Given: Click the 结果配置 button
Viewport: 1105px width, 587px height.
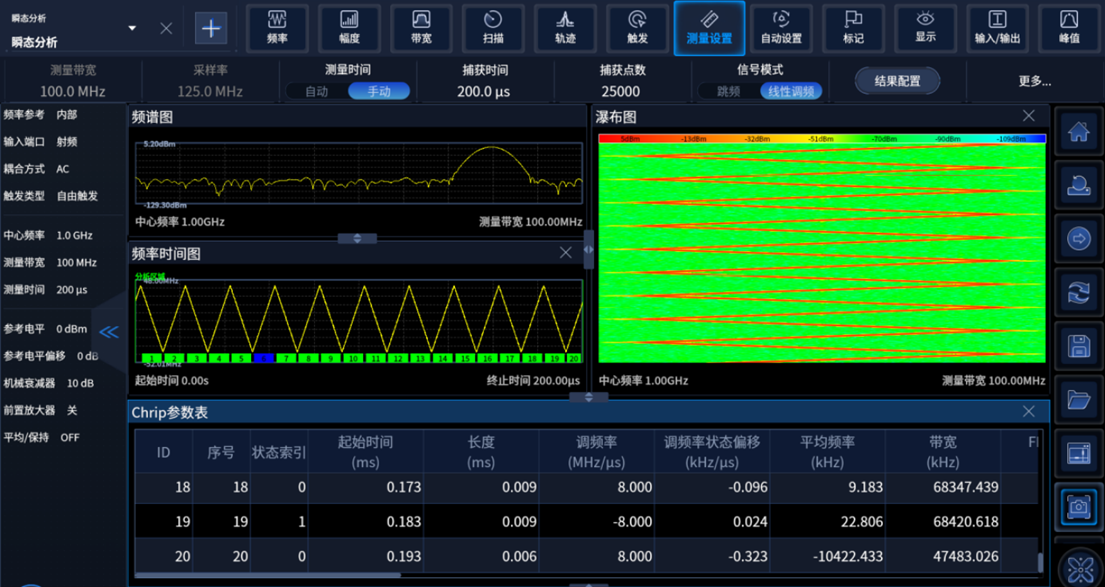Looking at the screenshot, I should 897,81.
